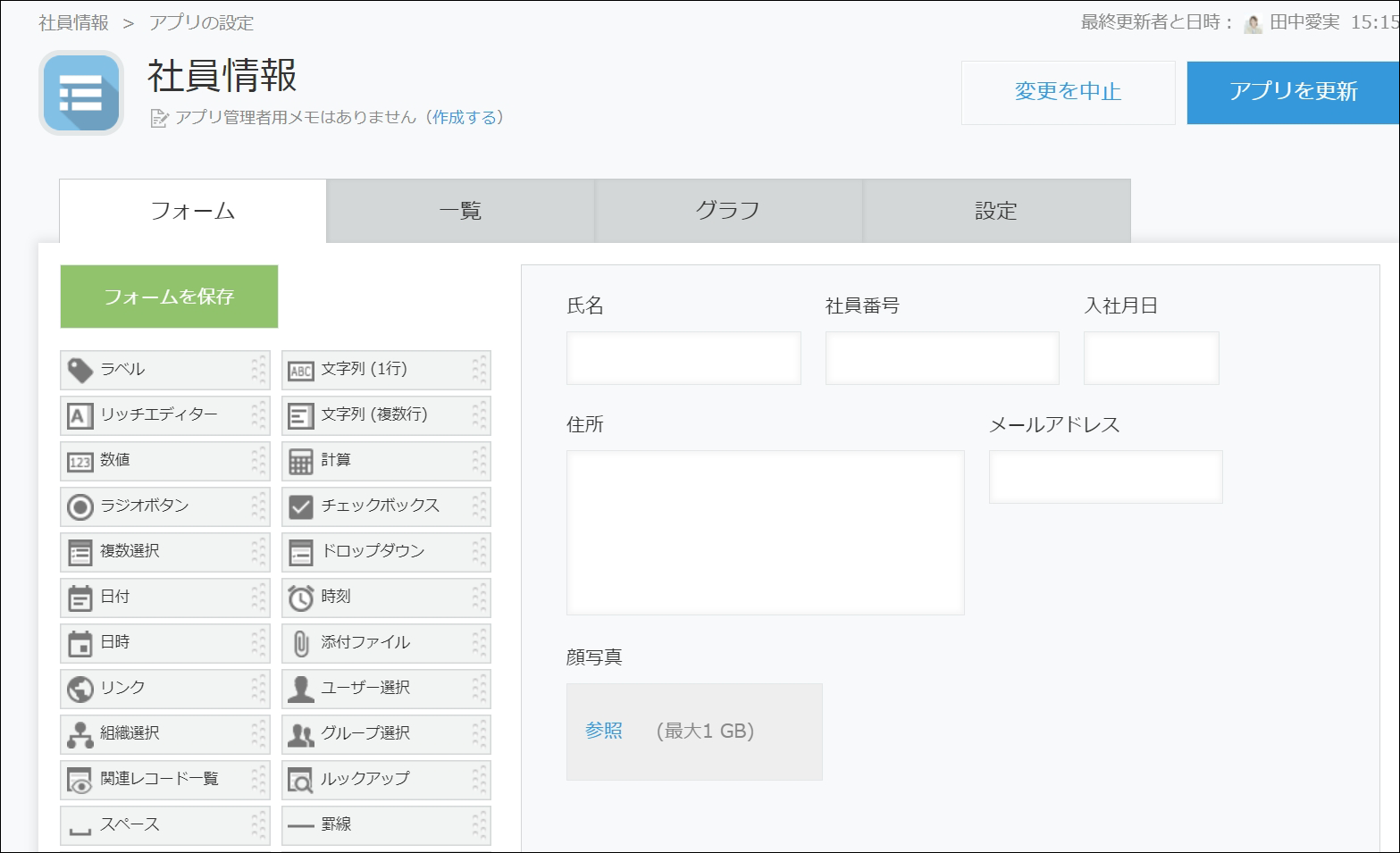Viewport: 1400px width, 853px height.
Task: Switch to the 設定 tab
Action: 996,210
